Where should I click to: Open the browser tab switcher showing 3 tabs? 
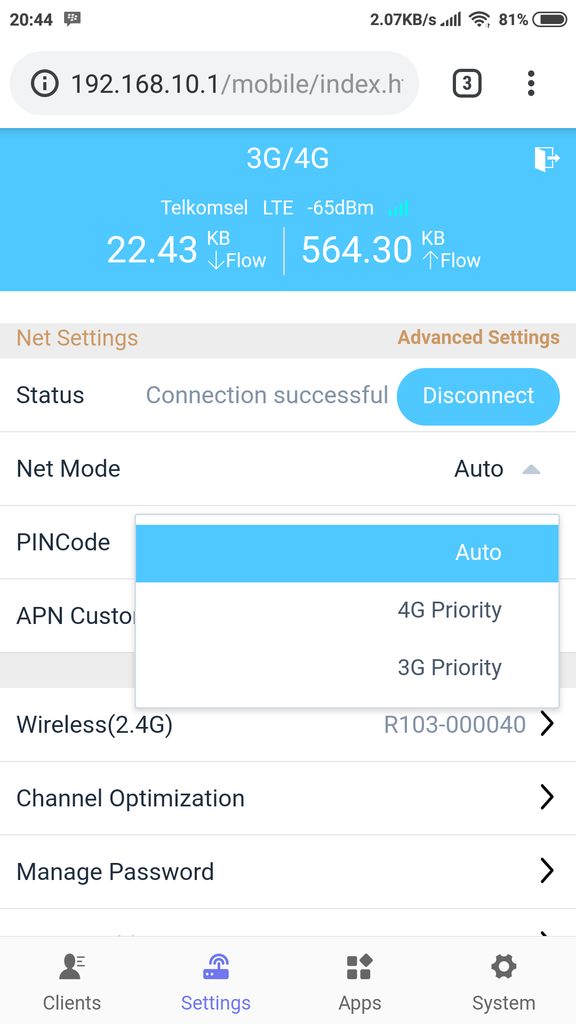coord(466,84)
